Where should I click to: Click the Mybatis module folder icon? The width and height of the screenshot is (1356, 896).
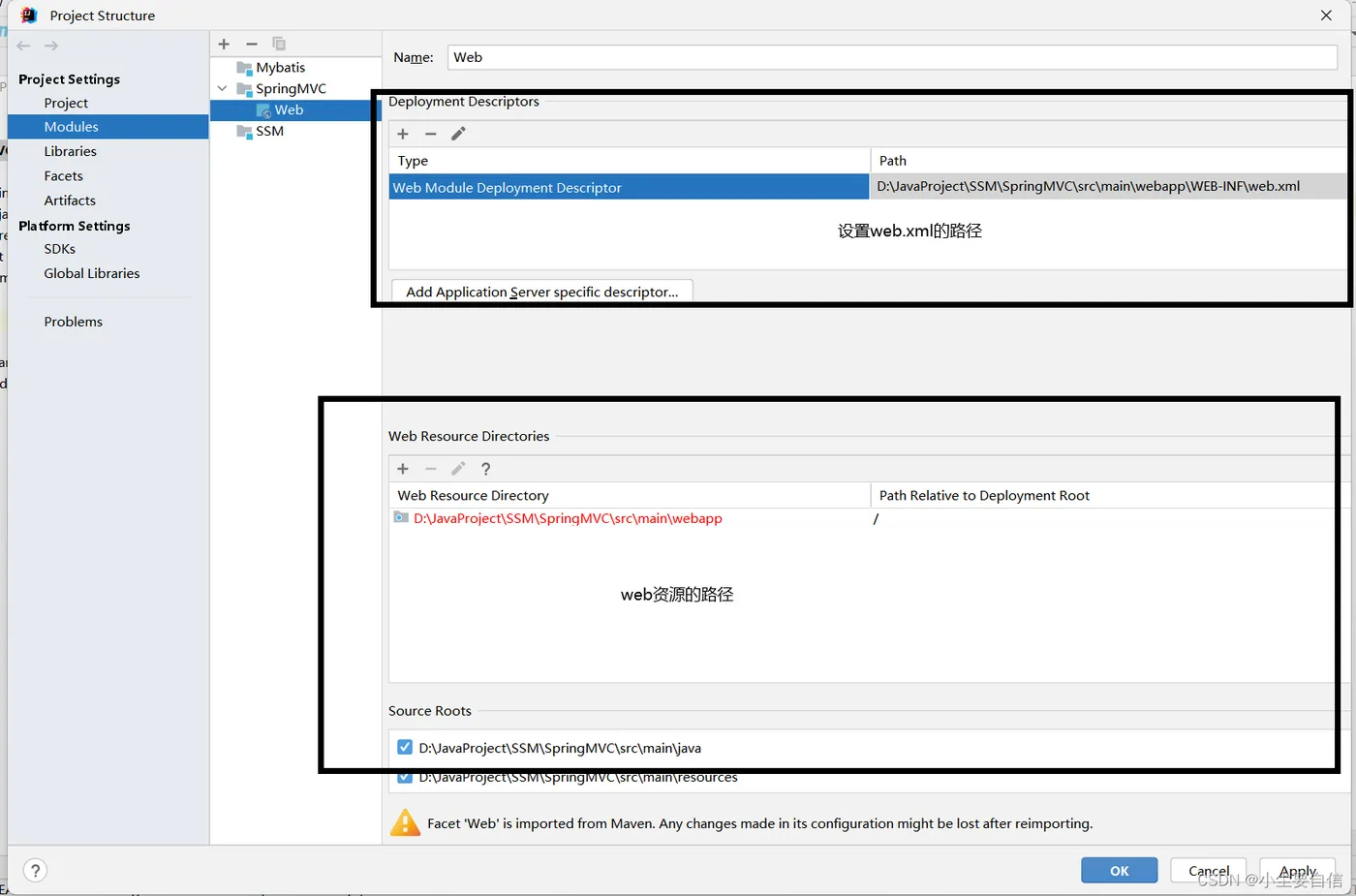[x=244, y=68]
